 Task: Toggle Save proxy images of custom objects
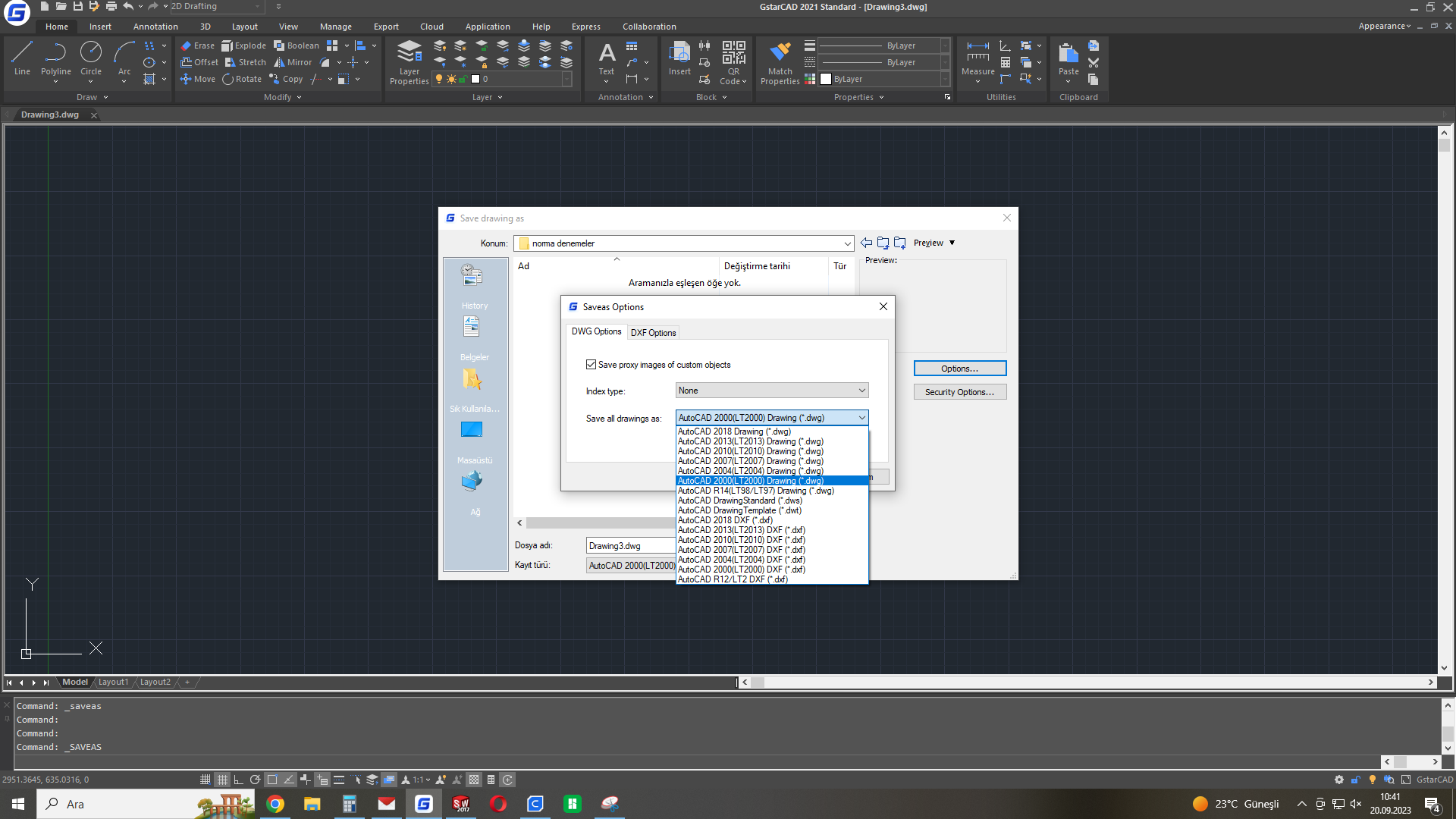(591, 365)
